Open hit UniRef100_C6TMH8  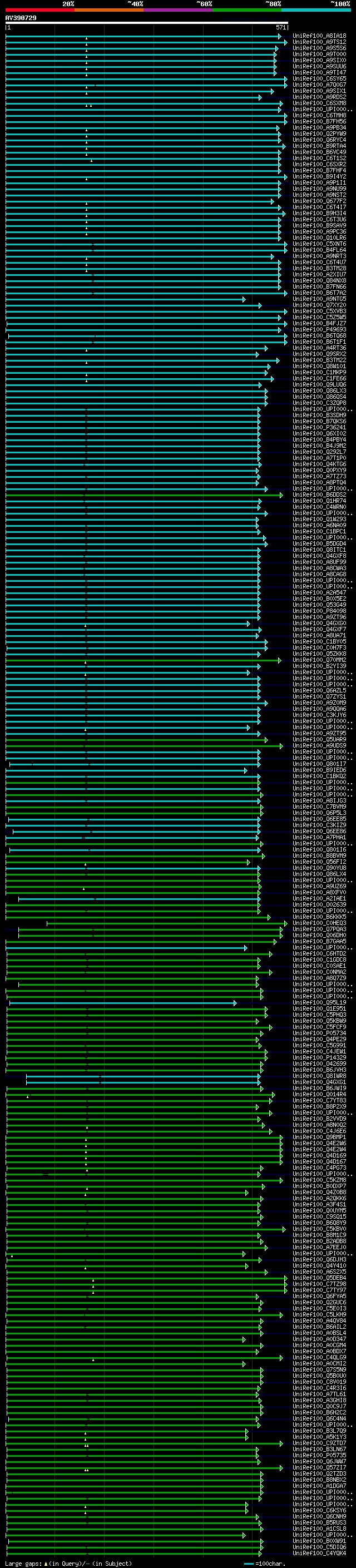319,116
